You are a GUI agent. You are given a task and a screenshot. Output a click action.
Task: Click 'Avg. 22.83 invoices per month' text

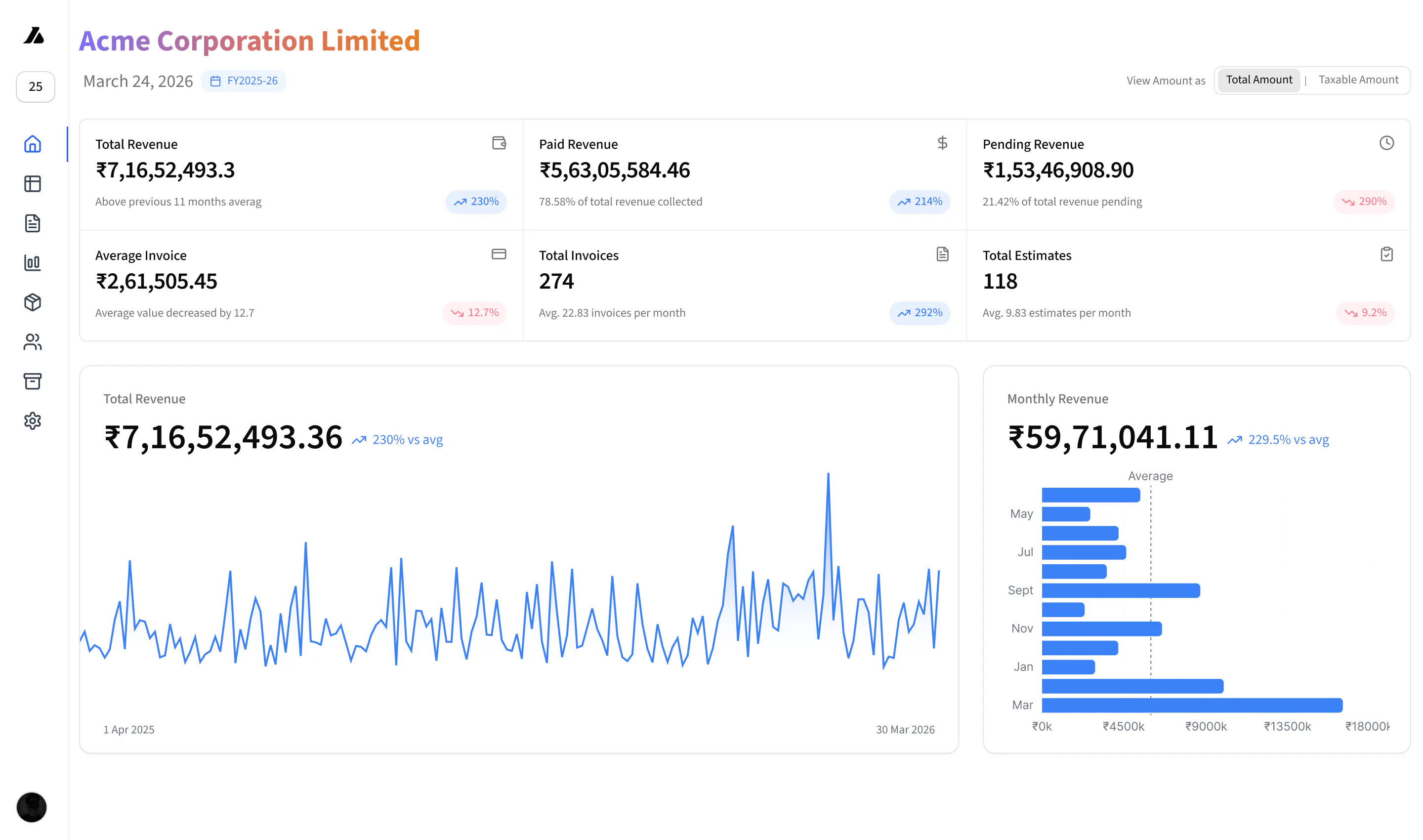pos(612,313)
